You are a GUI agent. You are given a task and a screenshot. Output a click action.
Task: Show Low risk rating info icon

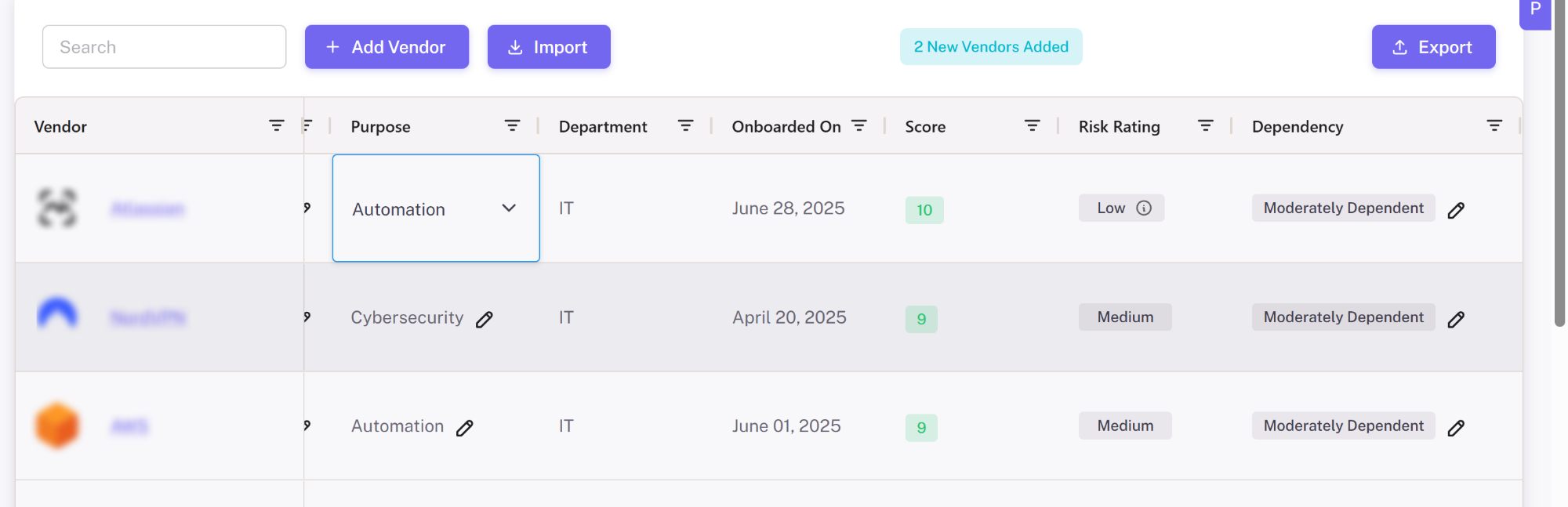1144,208
